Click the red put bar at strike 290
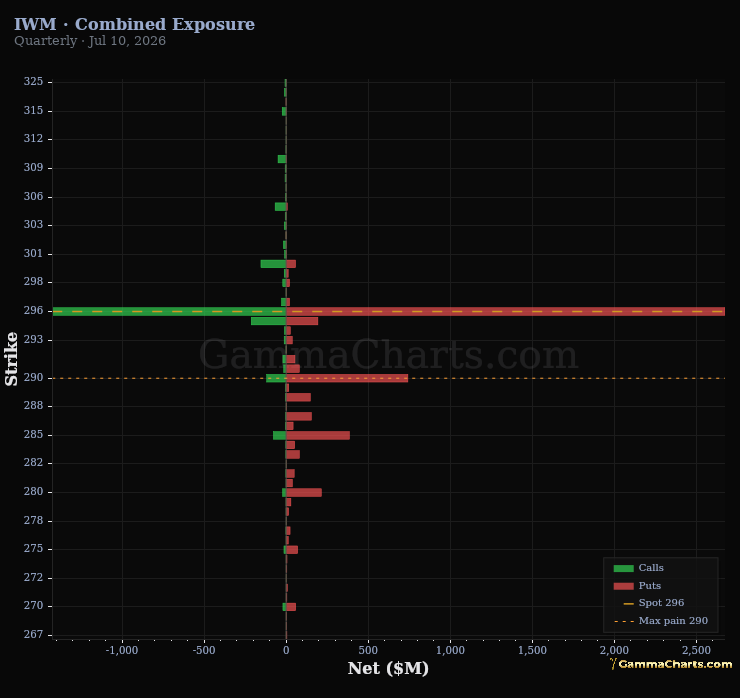This screenshot has width=740, height=698. (x=347, y=378)
